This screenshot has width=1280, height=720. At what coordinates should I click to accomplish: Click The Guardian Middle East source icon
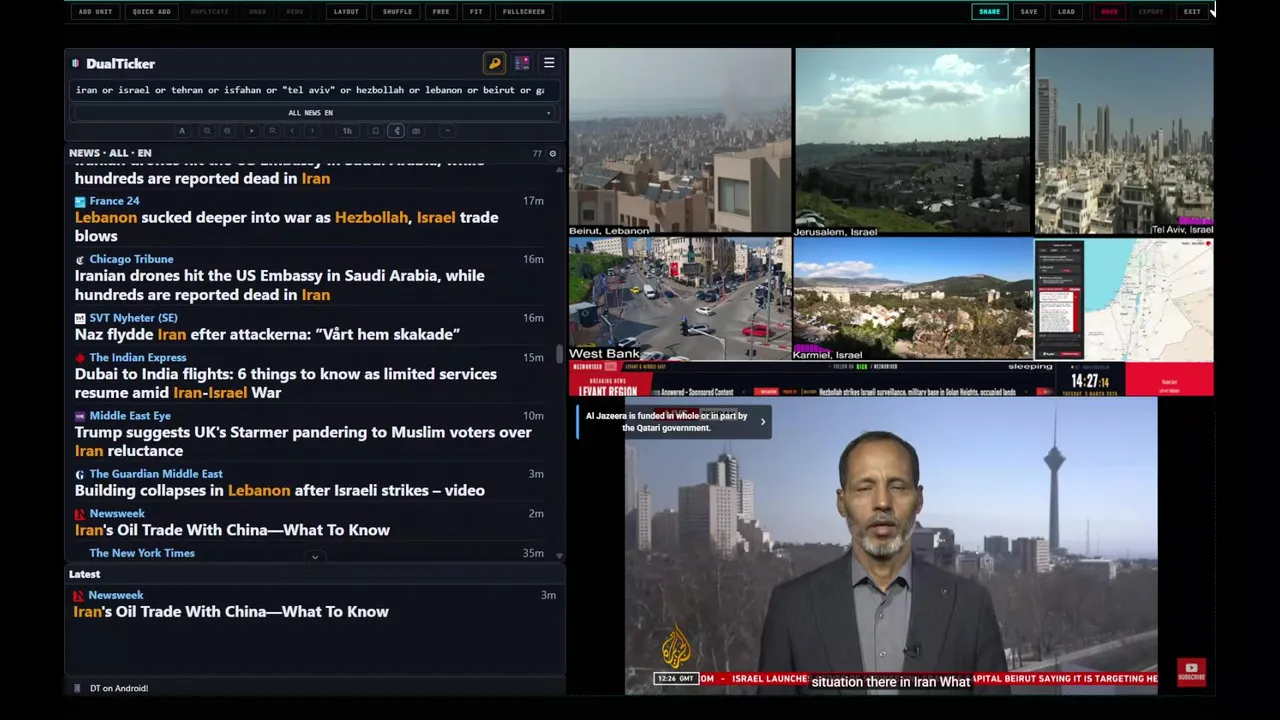[x=80, y=474]
